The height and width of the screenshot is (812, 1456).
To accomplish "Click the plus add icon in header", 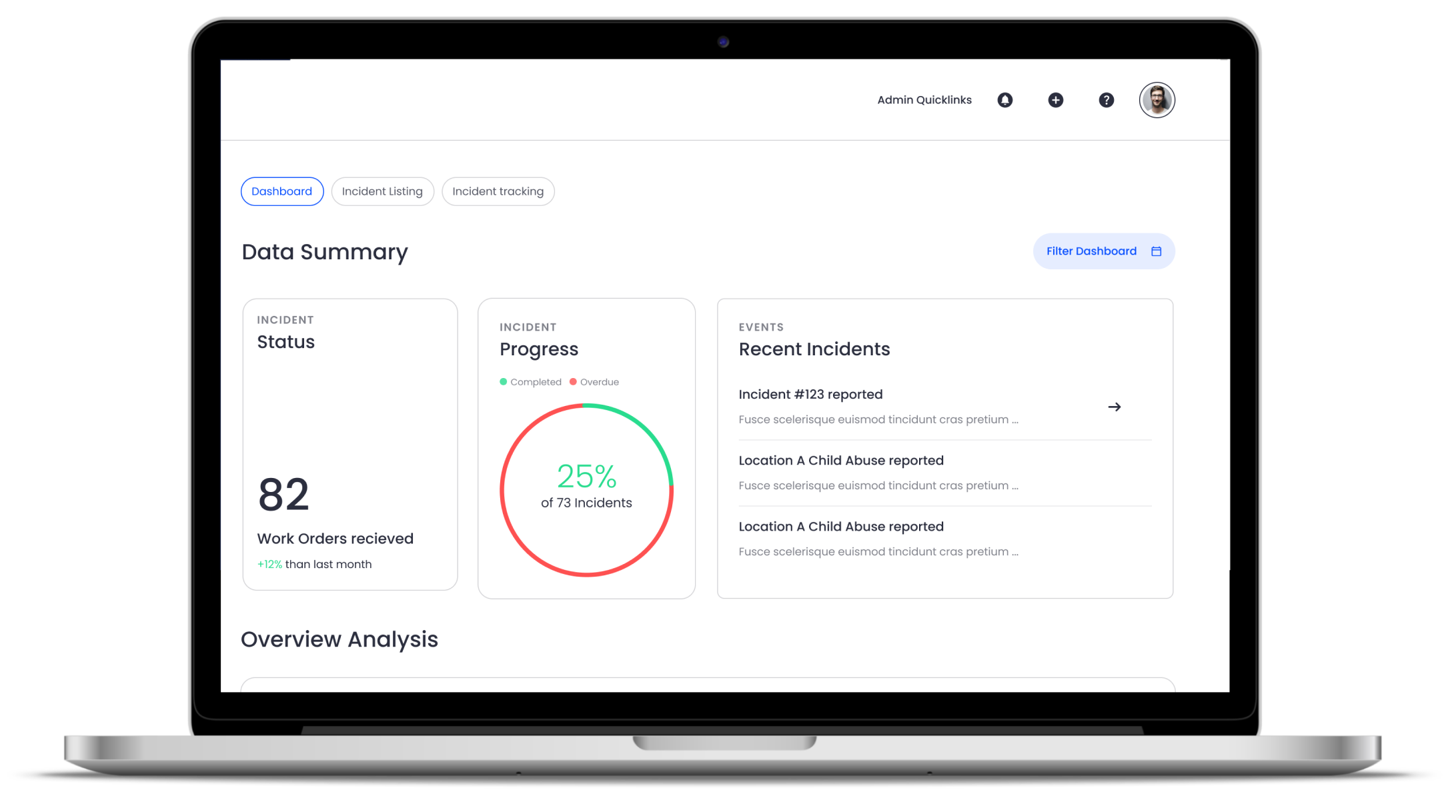I will pyautogui.click(x=1056, y=100).
